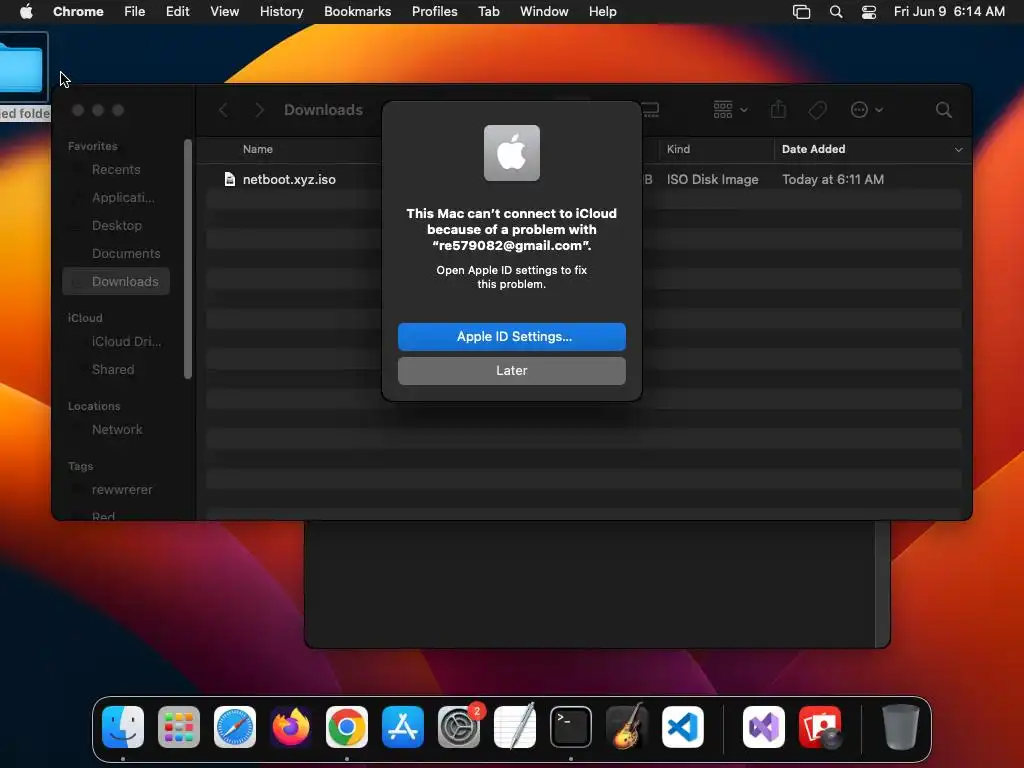Select Desktop in Finder sidebar

point(116,226)
